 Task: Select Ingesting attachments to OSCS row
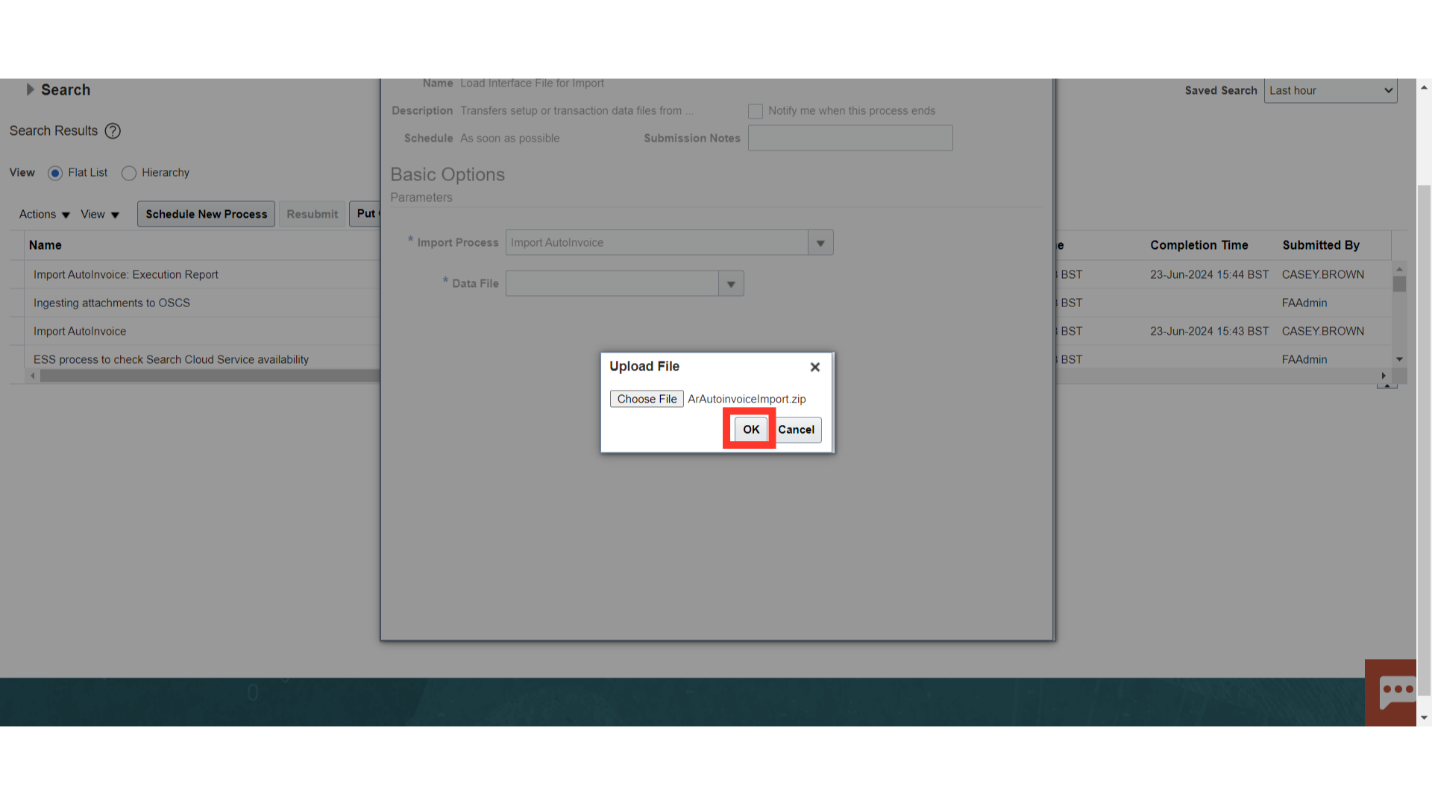tap(111, 302)
